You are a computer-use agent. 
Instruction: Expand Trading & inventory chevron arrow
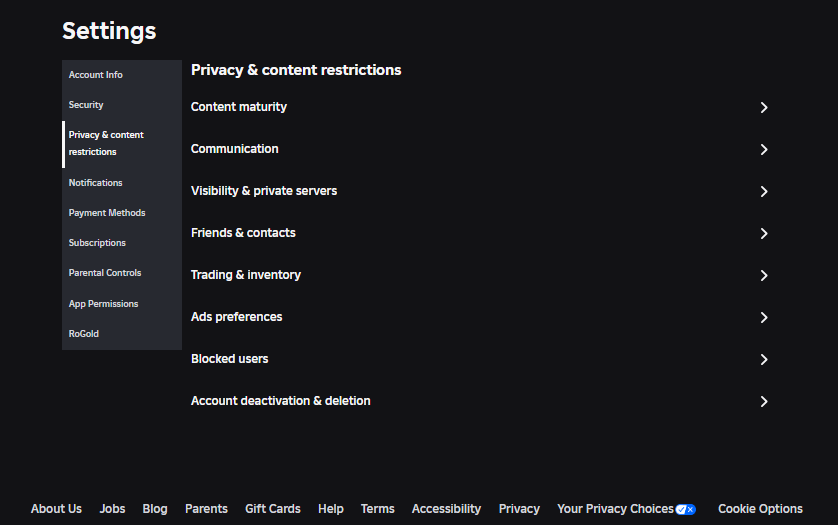[x=764, y=275]
